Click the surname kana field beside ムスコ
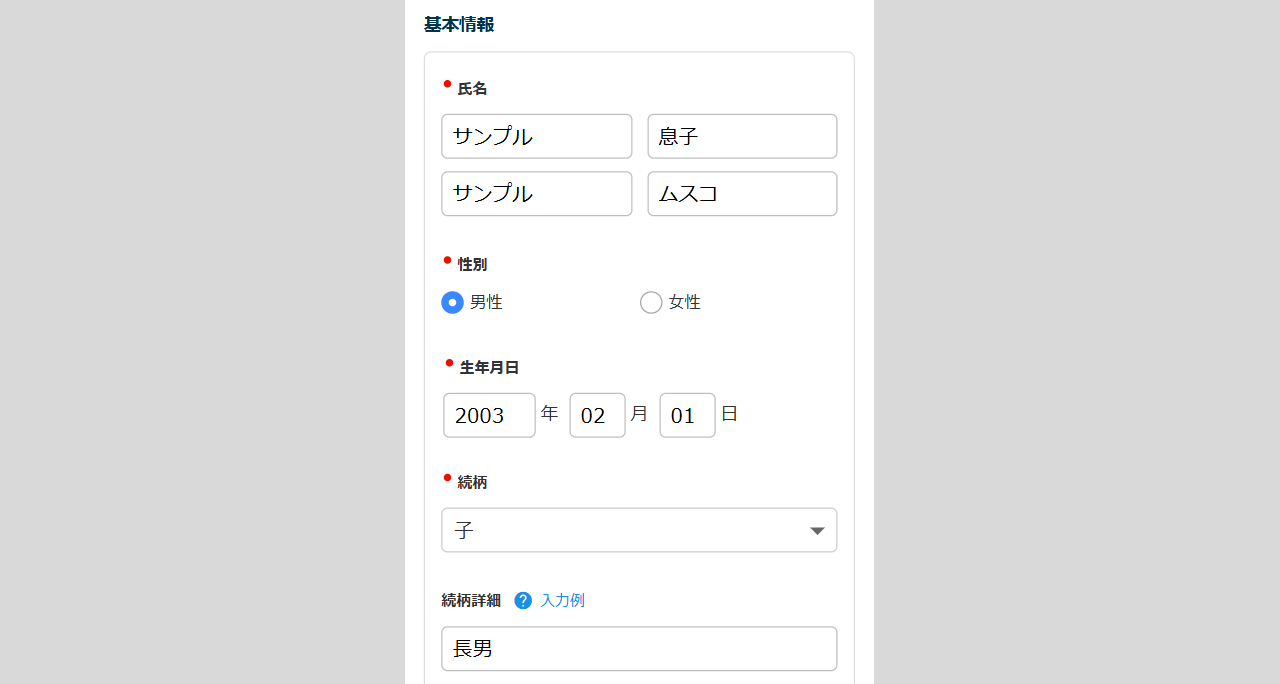The image size is (1280, 684). 536,194
